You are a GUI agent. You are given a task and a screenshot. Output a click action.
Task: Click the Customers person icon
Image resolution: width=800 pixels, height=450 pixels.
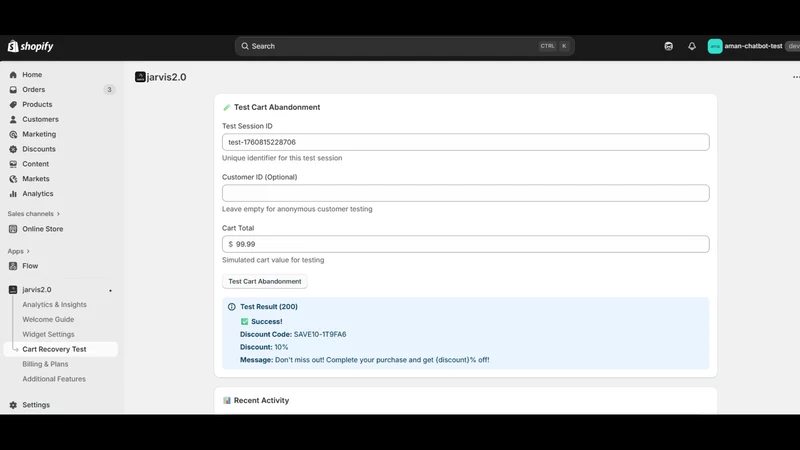point(13,119)
